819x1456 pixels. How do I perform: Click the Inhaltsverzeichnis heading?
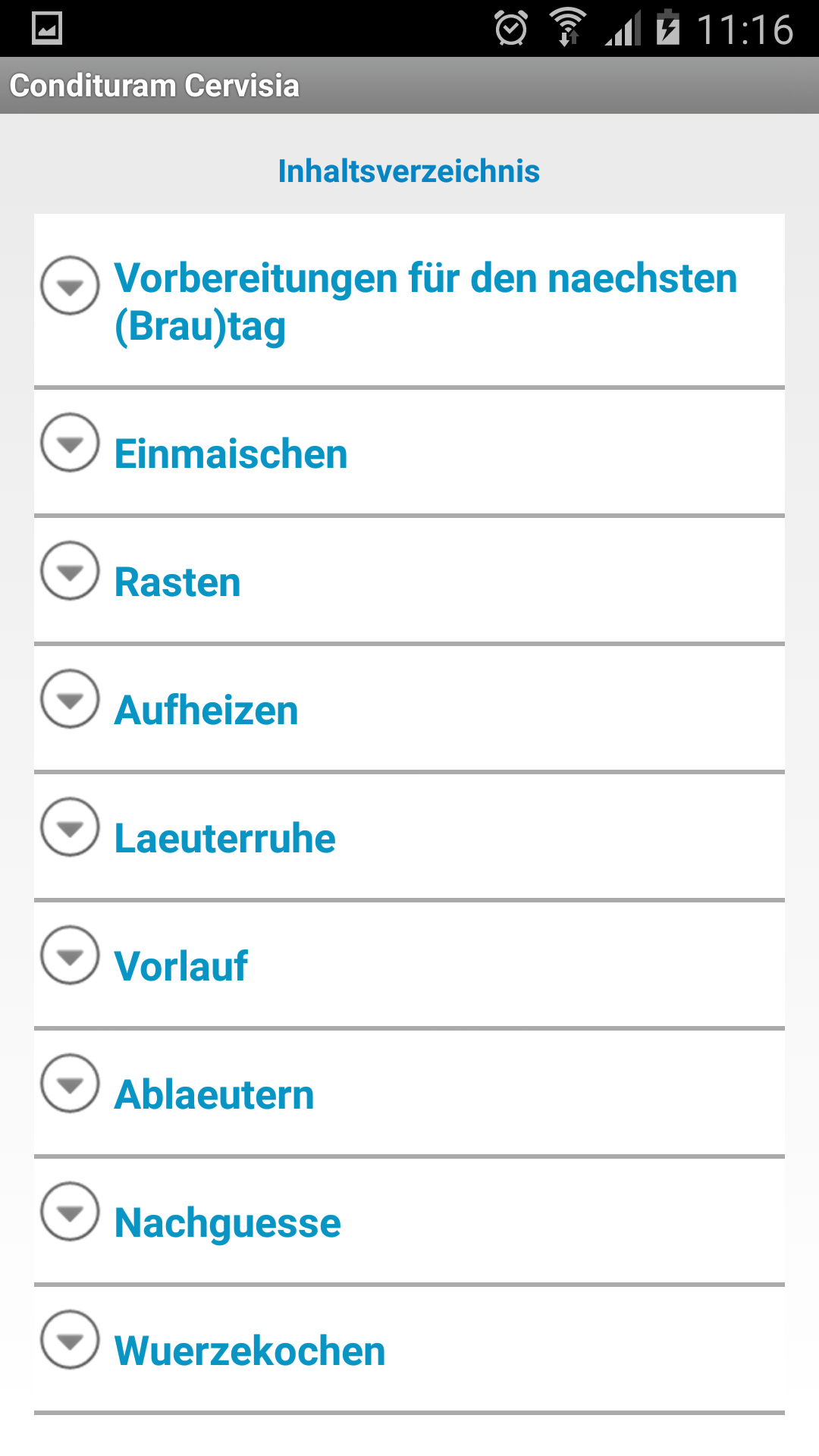(409, 171)
